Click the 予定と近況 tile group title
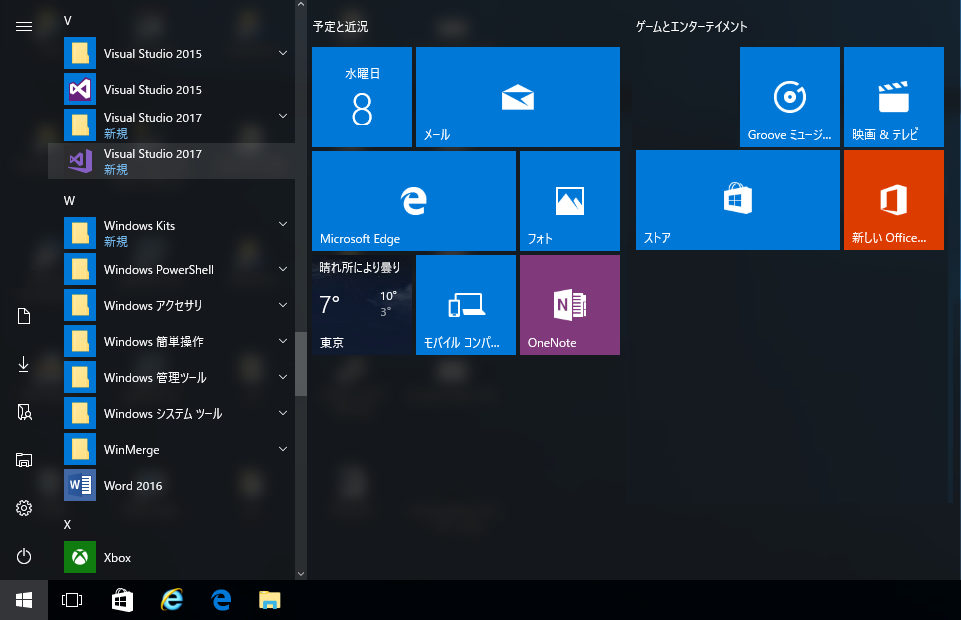961x620 pixels. [340, 26]
